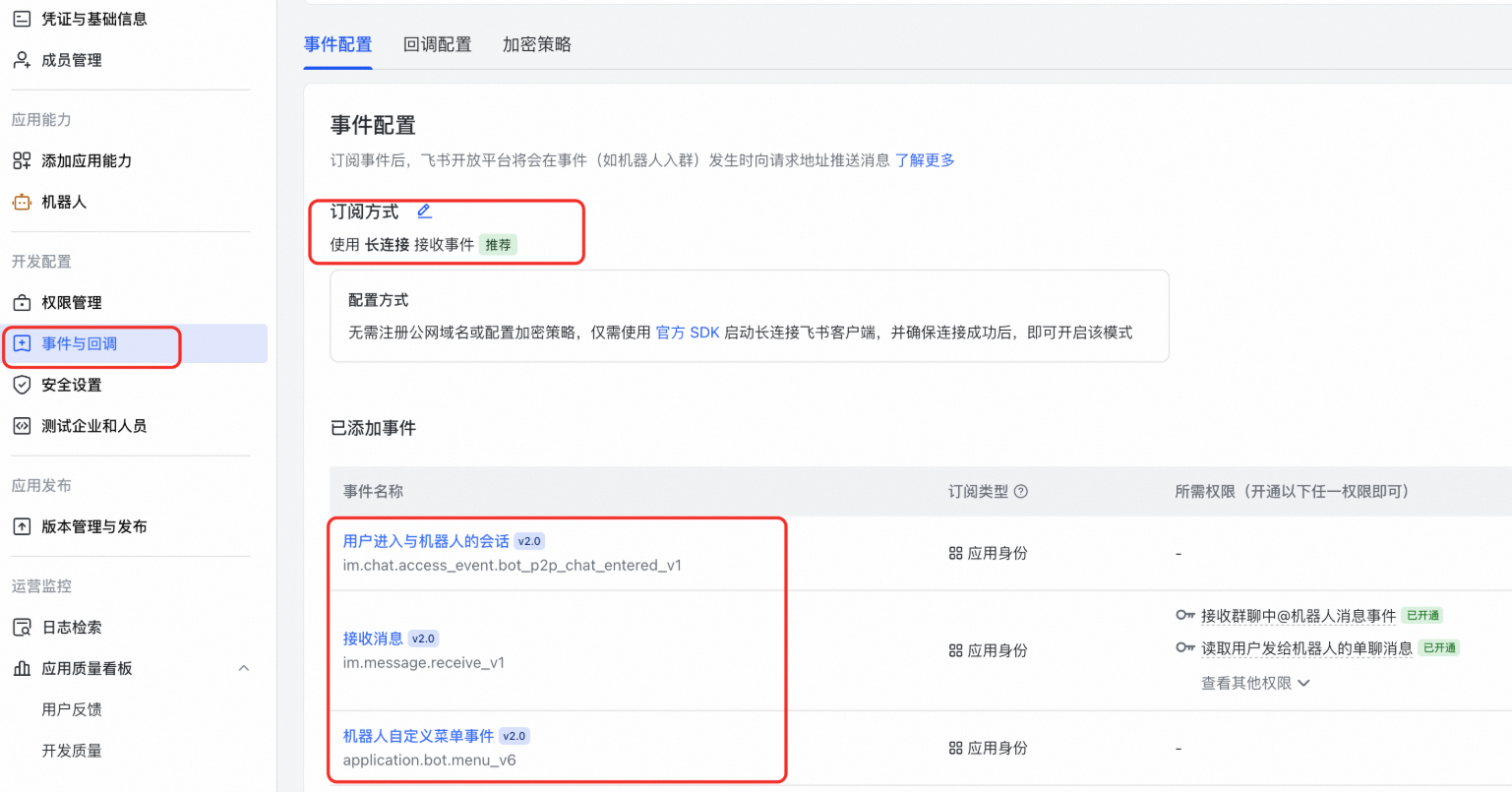The image size is (1512, 792).
Task: Click the 事件与回调 icon
Action: tap(22, 343)
